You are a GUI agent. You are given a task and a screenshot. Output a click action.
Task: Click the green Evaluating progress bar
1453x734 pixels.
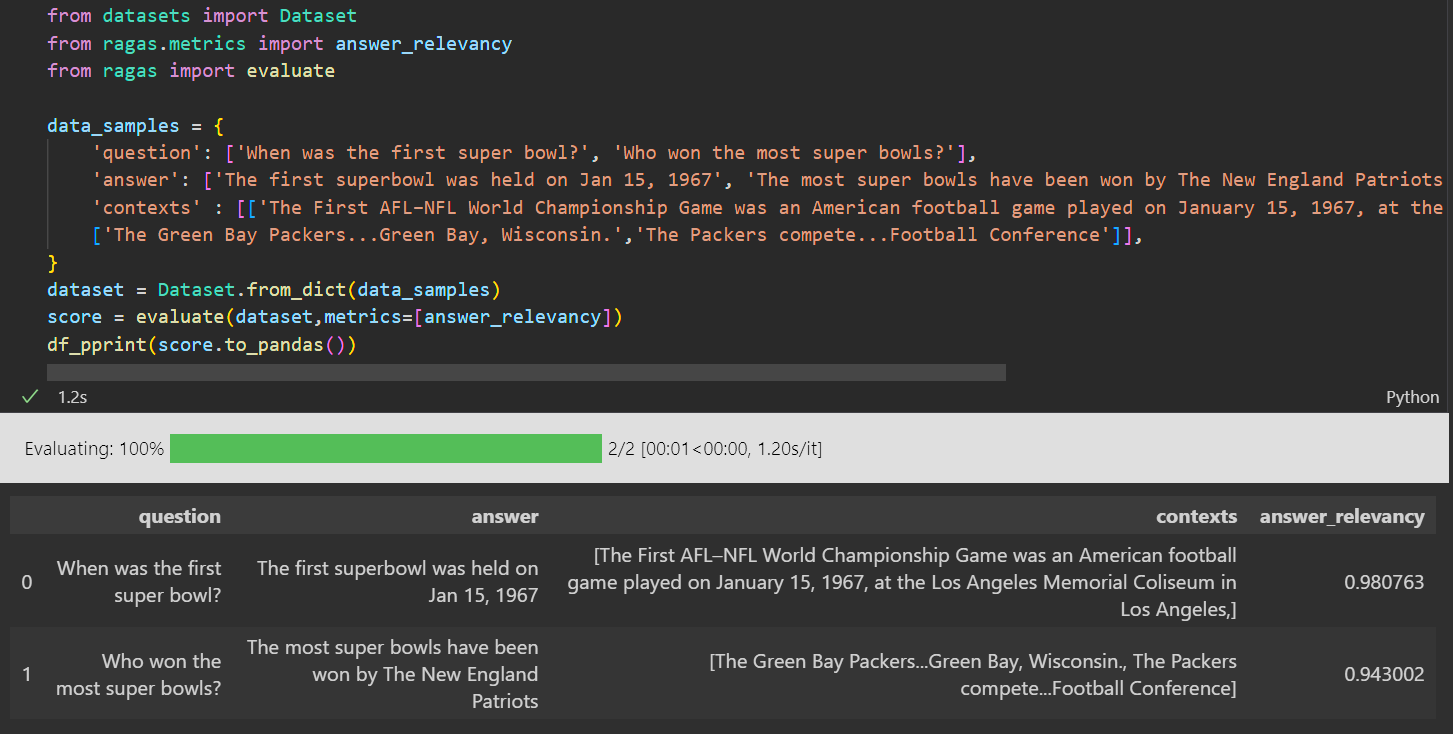point(385,449)
